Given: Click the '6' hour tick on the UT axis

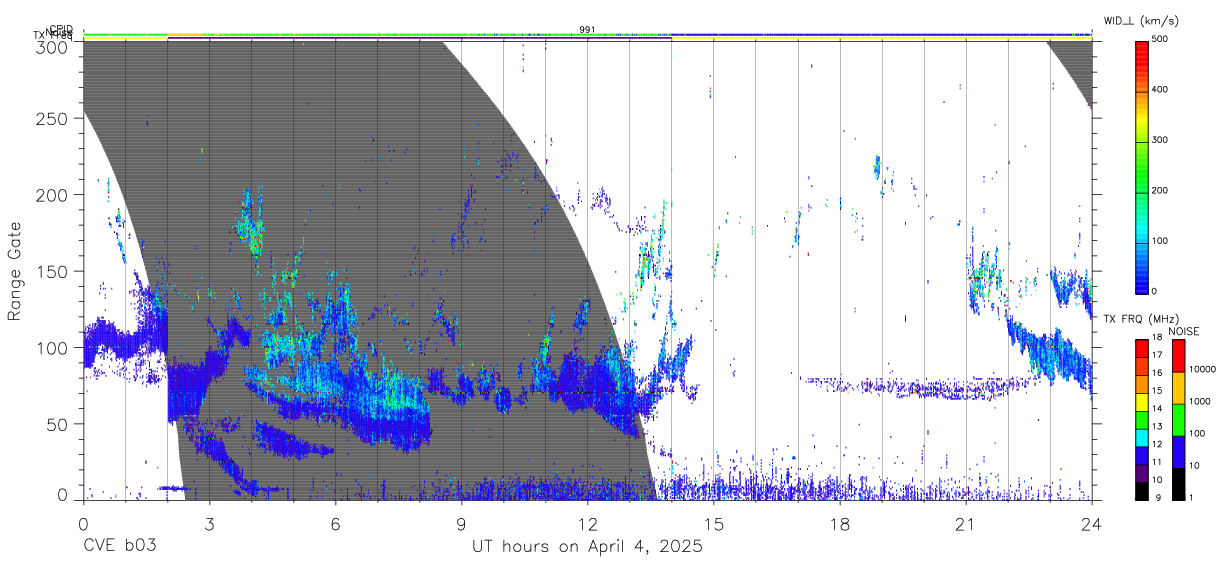Looking at the screenshot, I should 336,523.
